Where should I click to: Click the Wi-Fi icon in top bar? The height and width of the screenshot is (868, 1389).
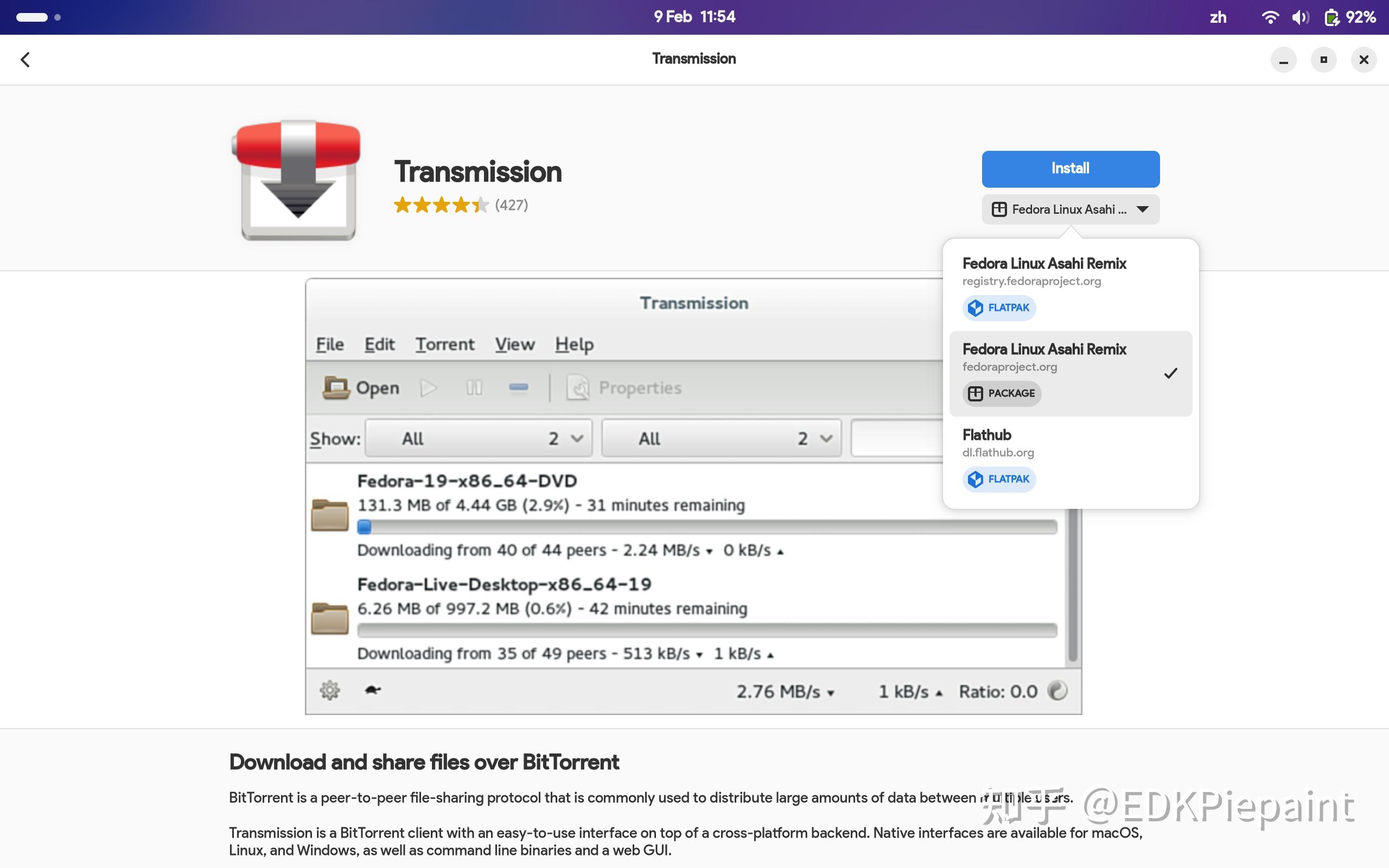1270,17
